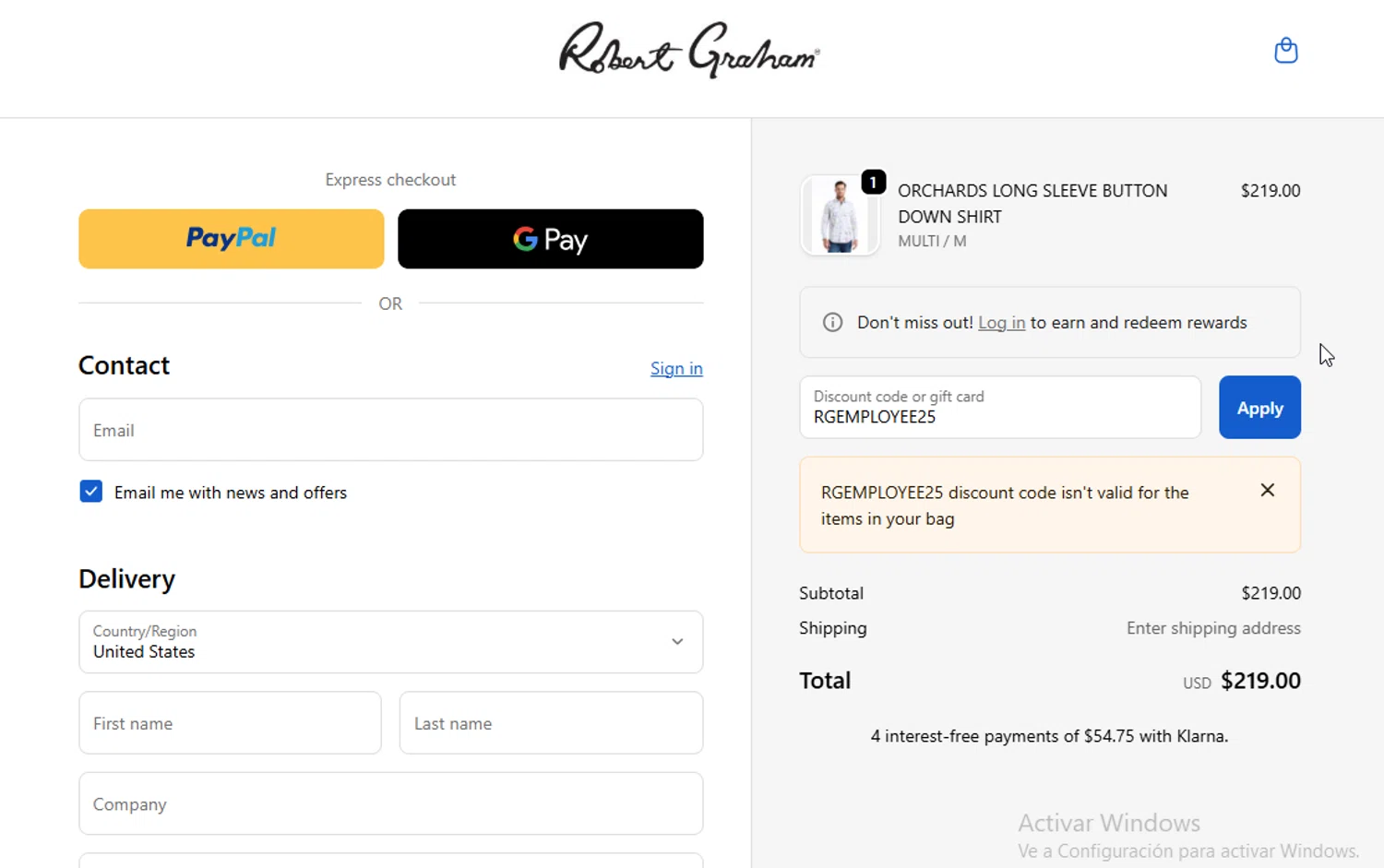1384x868 pixels.
Task: Click the Sign in link
Action: click(675, 369)
